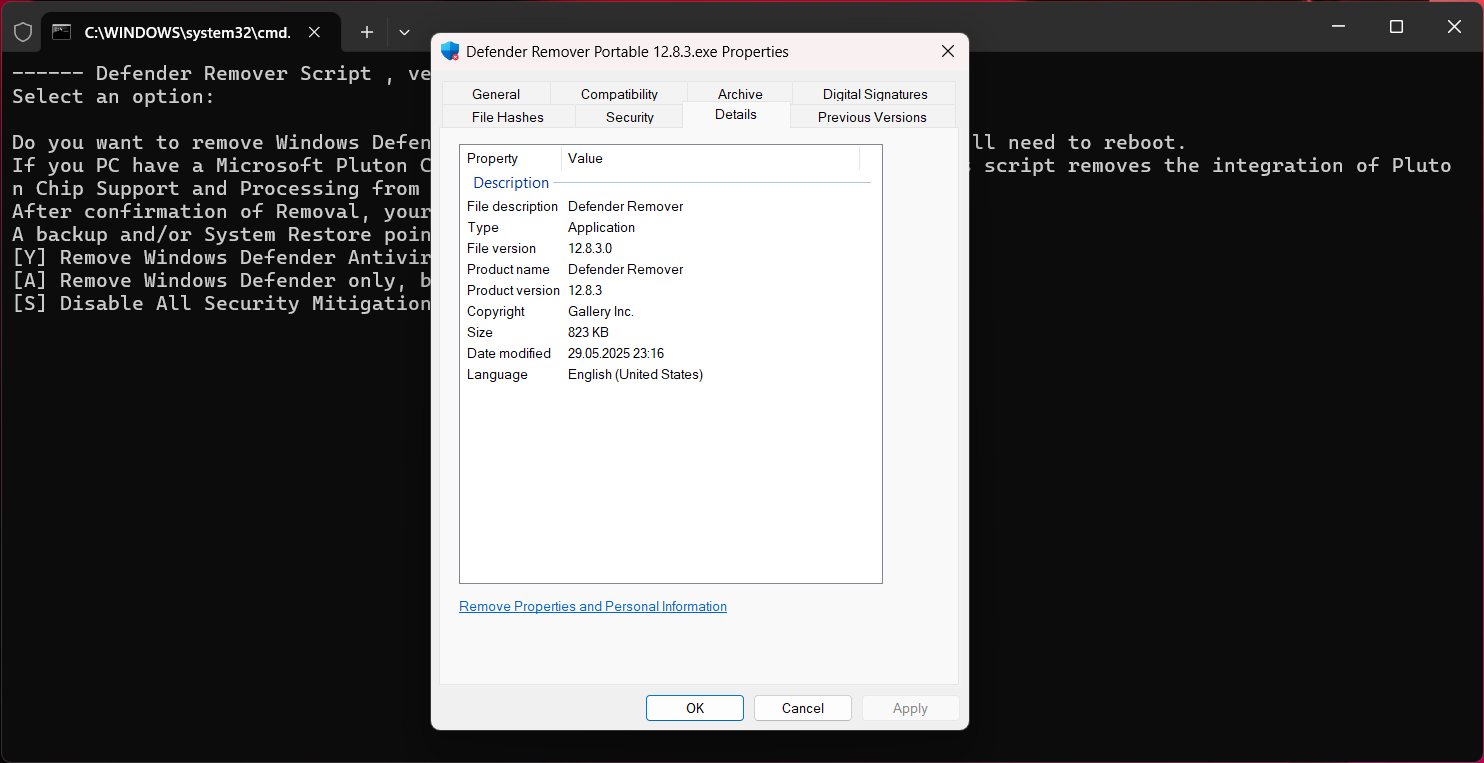Select the Size 823 KB value

coord(588,332)
